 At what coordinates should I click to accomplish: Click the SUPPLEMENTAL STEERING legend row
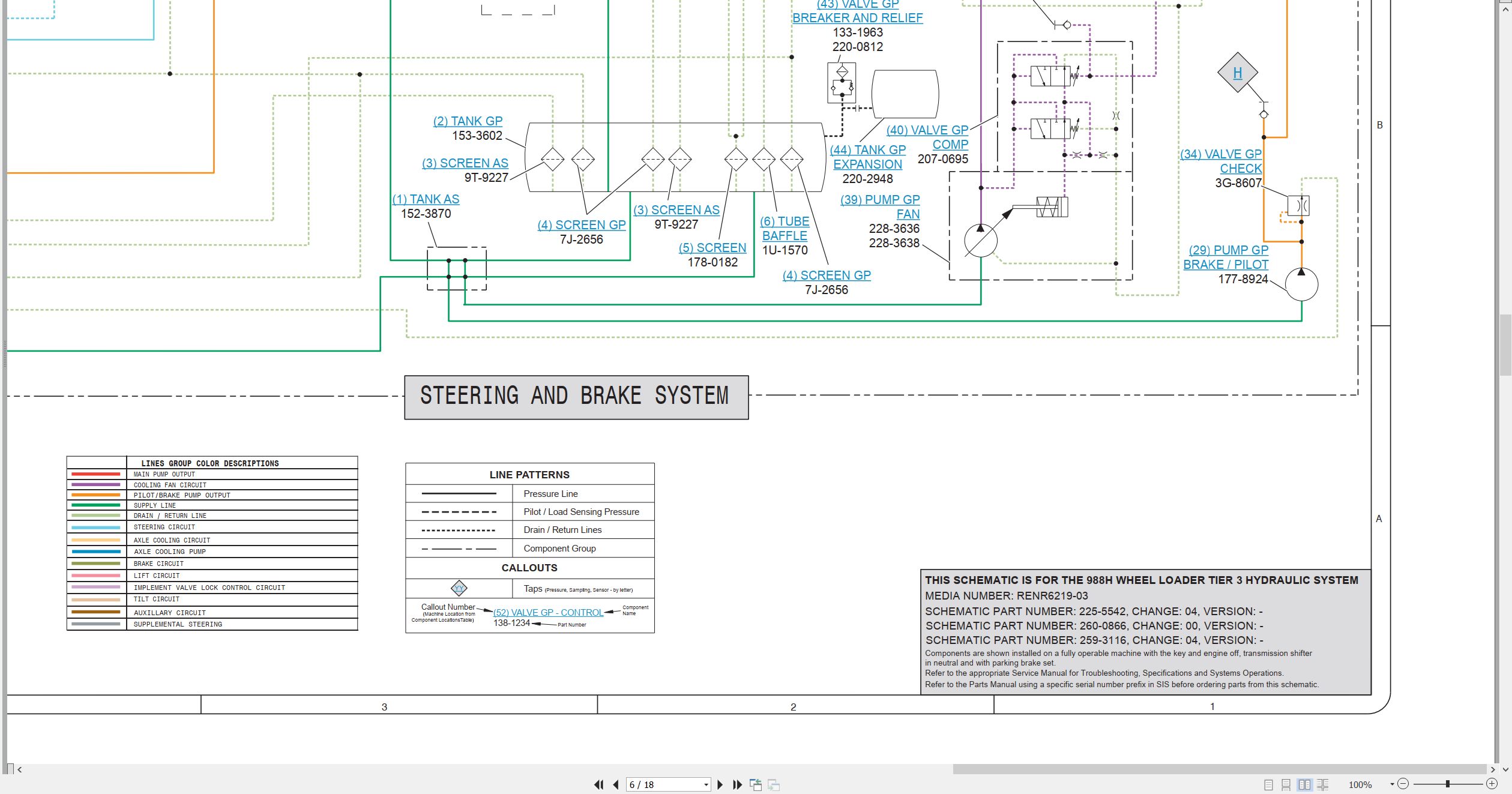click(212, 624)
